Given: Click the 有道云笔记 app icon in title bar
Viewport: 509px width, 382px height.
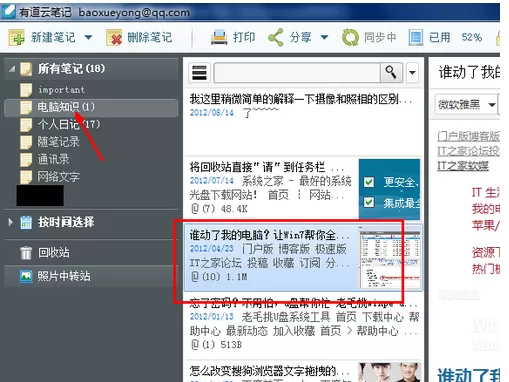Looking at the screenshot, I should 8,11.
